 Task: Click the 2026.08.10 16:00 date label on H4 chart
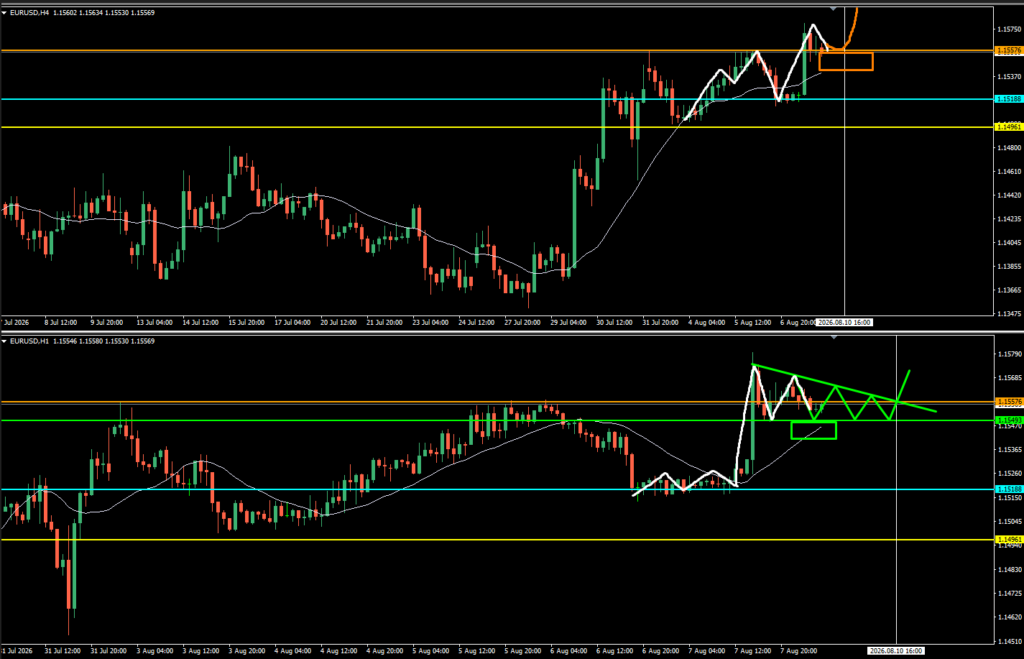coord(844,323)
